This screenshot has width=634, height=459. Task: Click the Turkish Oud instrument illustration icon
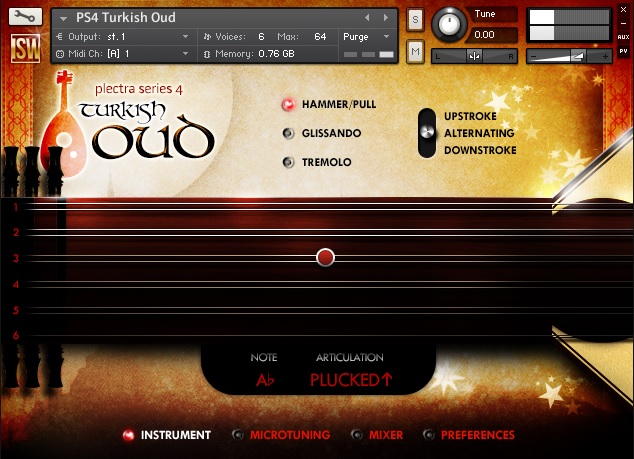pyautogui.click(x=63, y=125)
